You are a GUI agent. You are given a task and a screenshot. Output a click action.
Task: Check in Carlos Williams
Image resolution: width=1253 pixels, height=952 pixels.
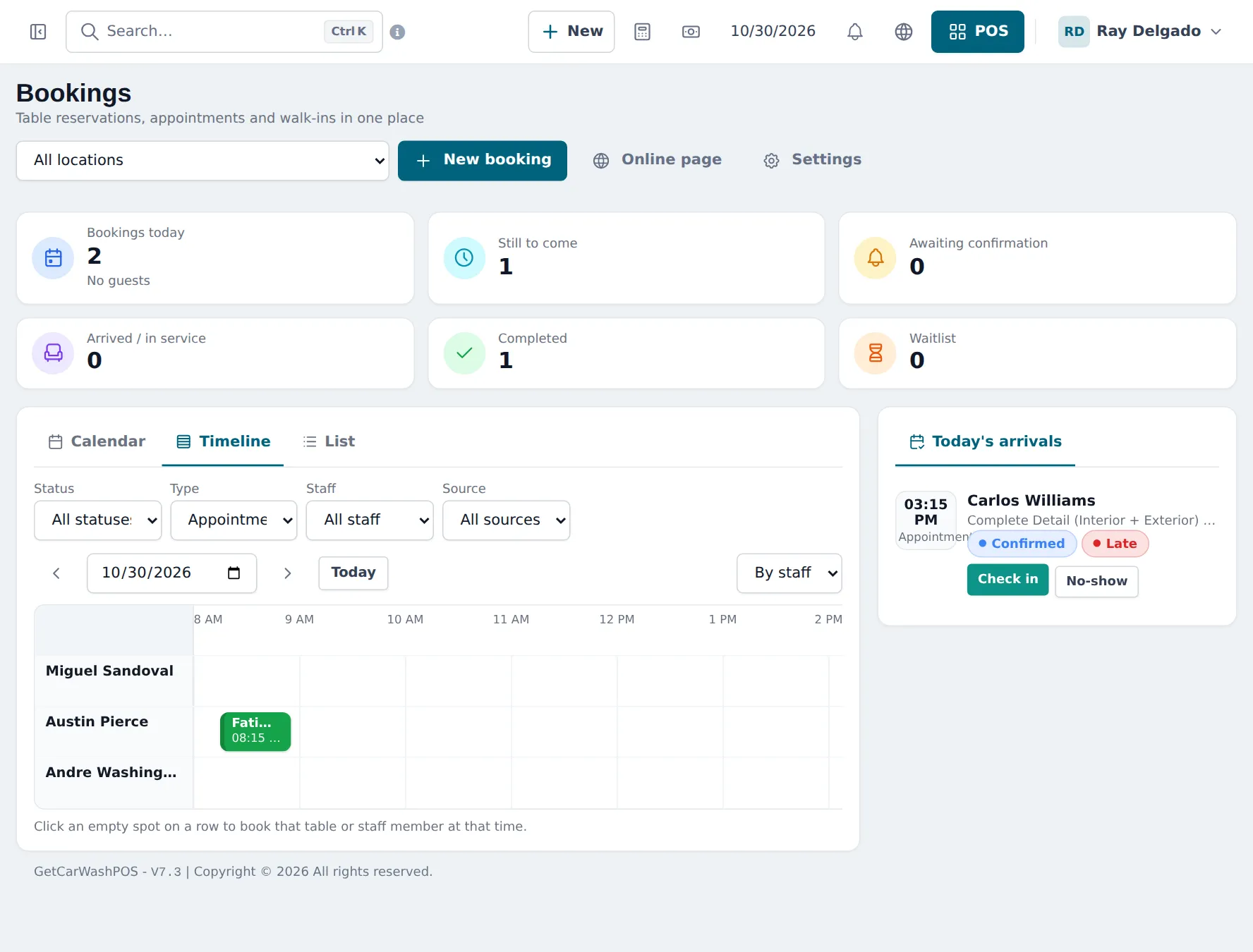[1007, 580]
